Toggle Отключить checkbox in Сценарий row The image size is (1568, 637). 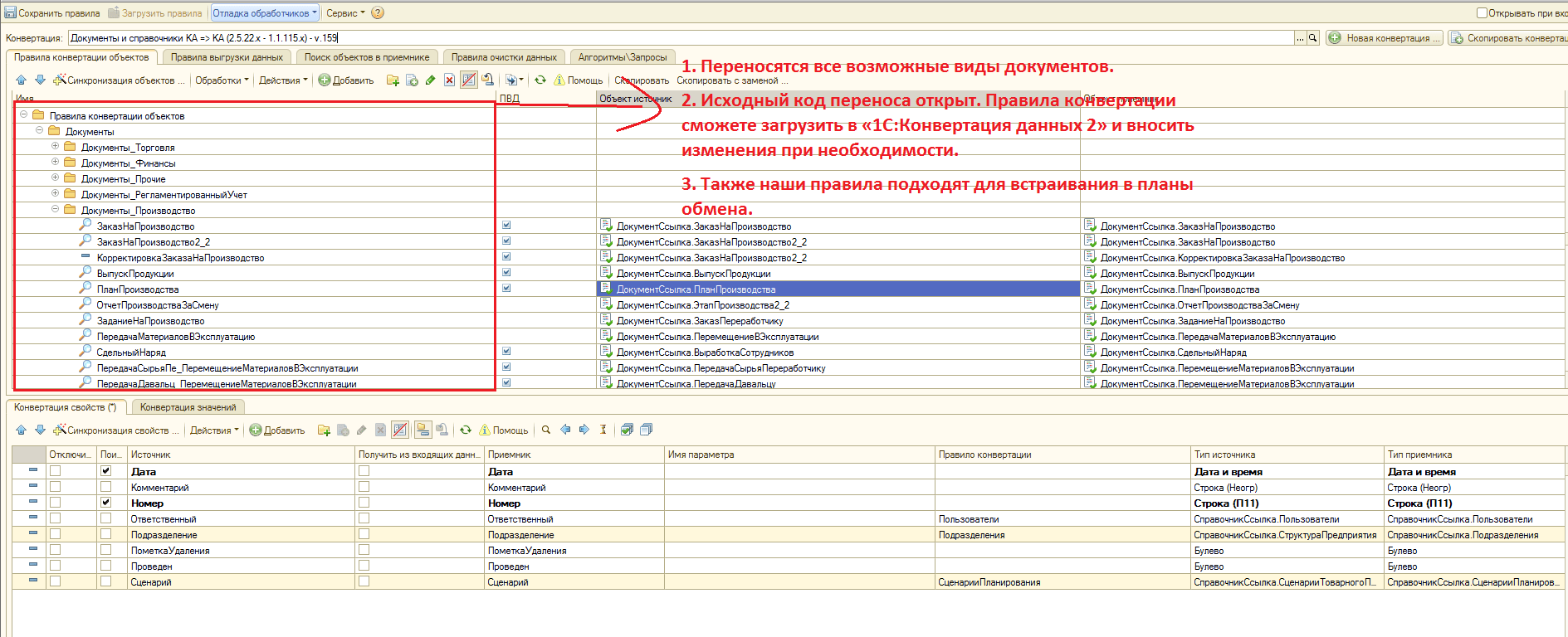click(x=55, y=581)
